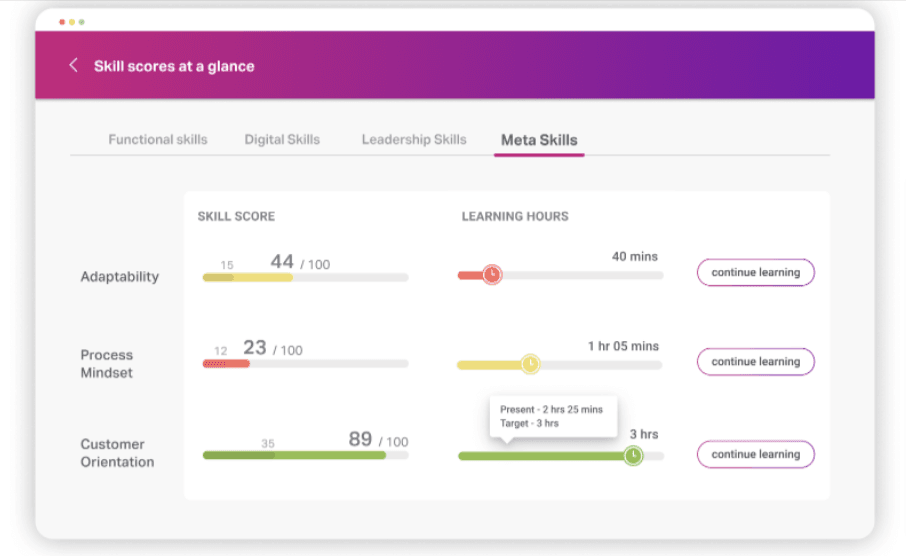The width and height of the screenshot is (906, 556).
Task: Click the red clock icon for Adaptability
Action: pyautogui.click(x=491, y=275)
